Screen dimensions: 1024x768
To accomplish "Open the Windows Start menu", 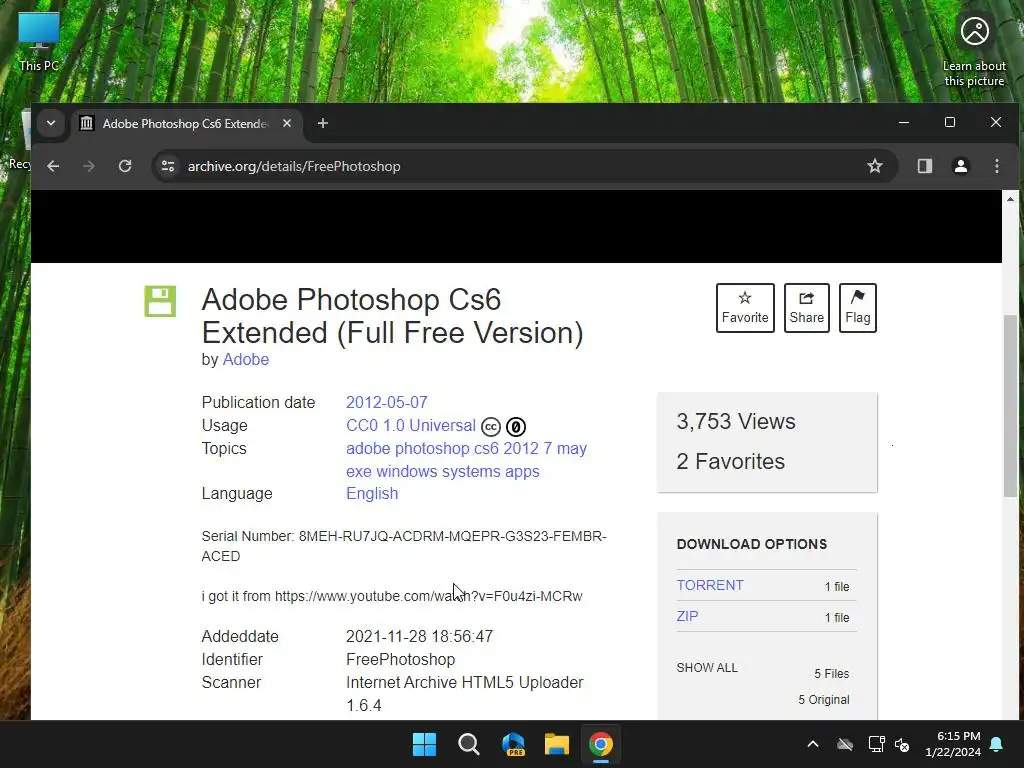I will (424, 744).
